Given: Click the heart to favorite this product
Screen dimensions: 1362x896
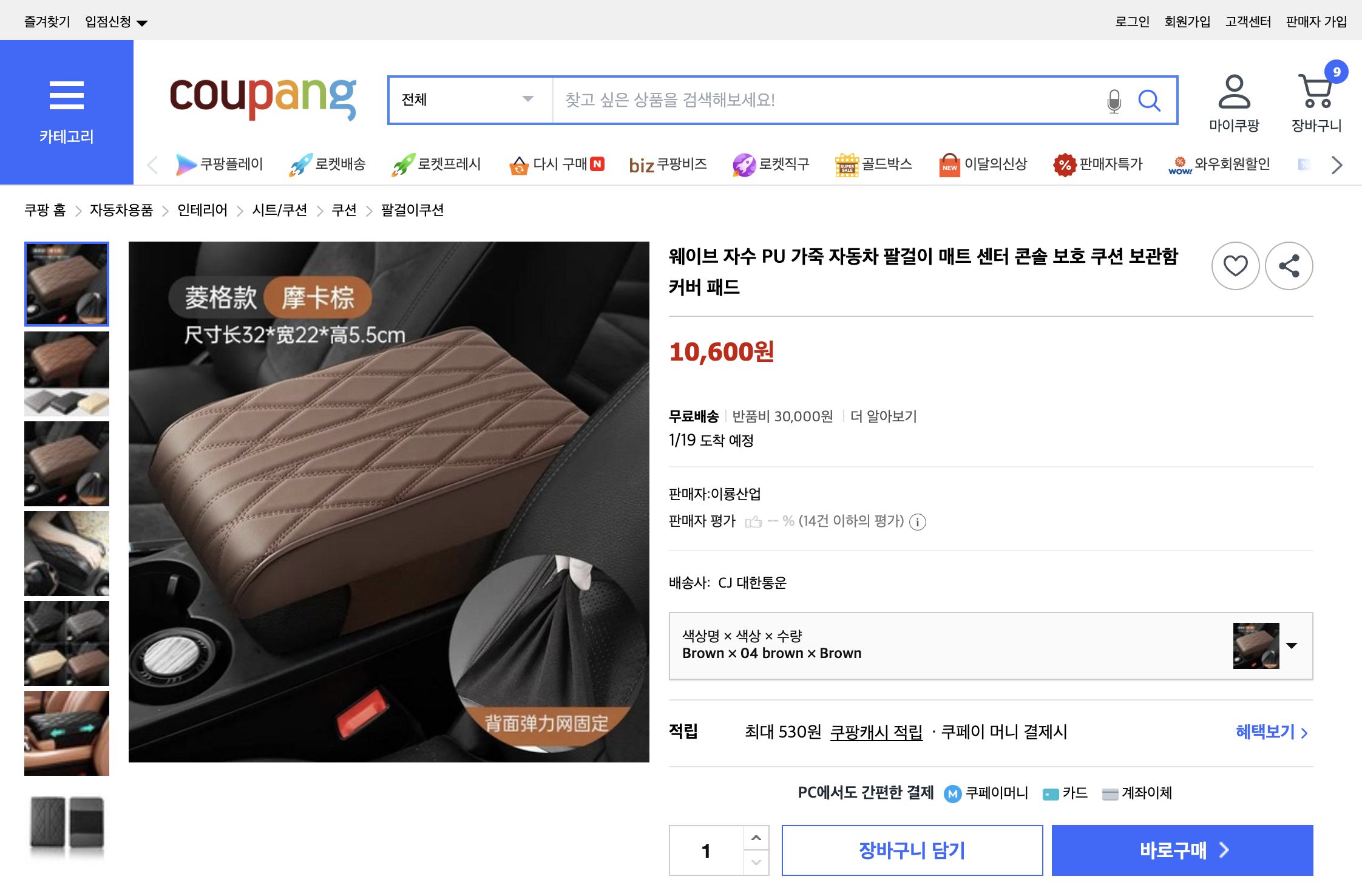Looking at the screenshot, I should click(x=1236, y=265).
